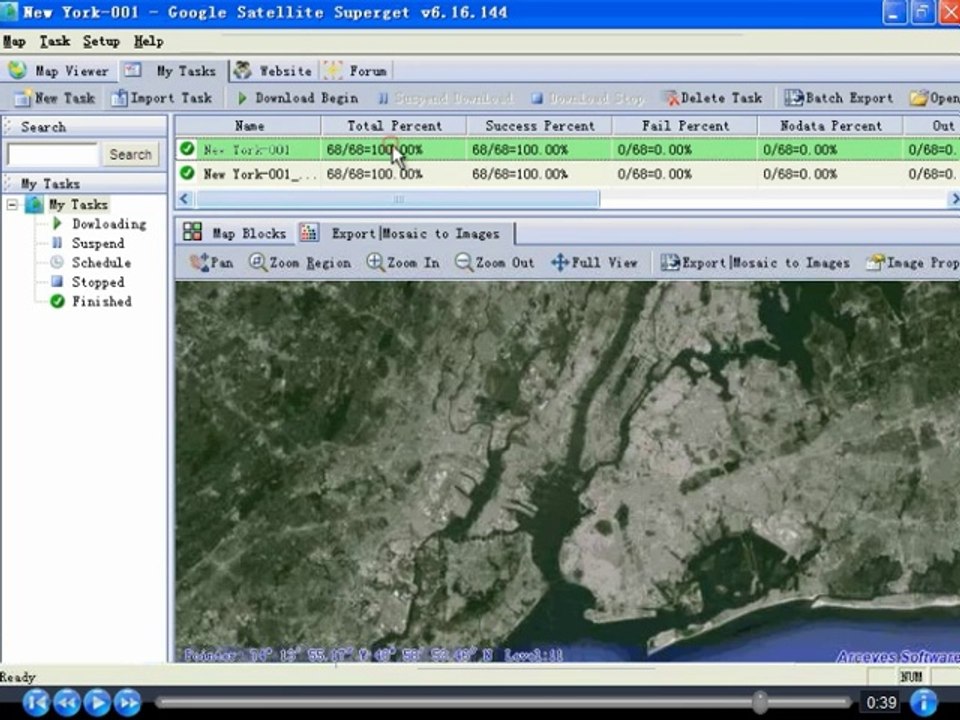Click the Download Stop icon
The width and height of the screenshot is (960, 720).
(x=537, y=99)
